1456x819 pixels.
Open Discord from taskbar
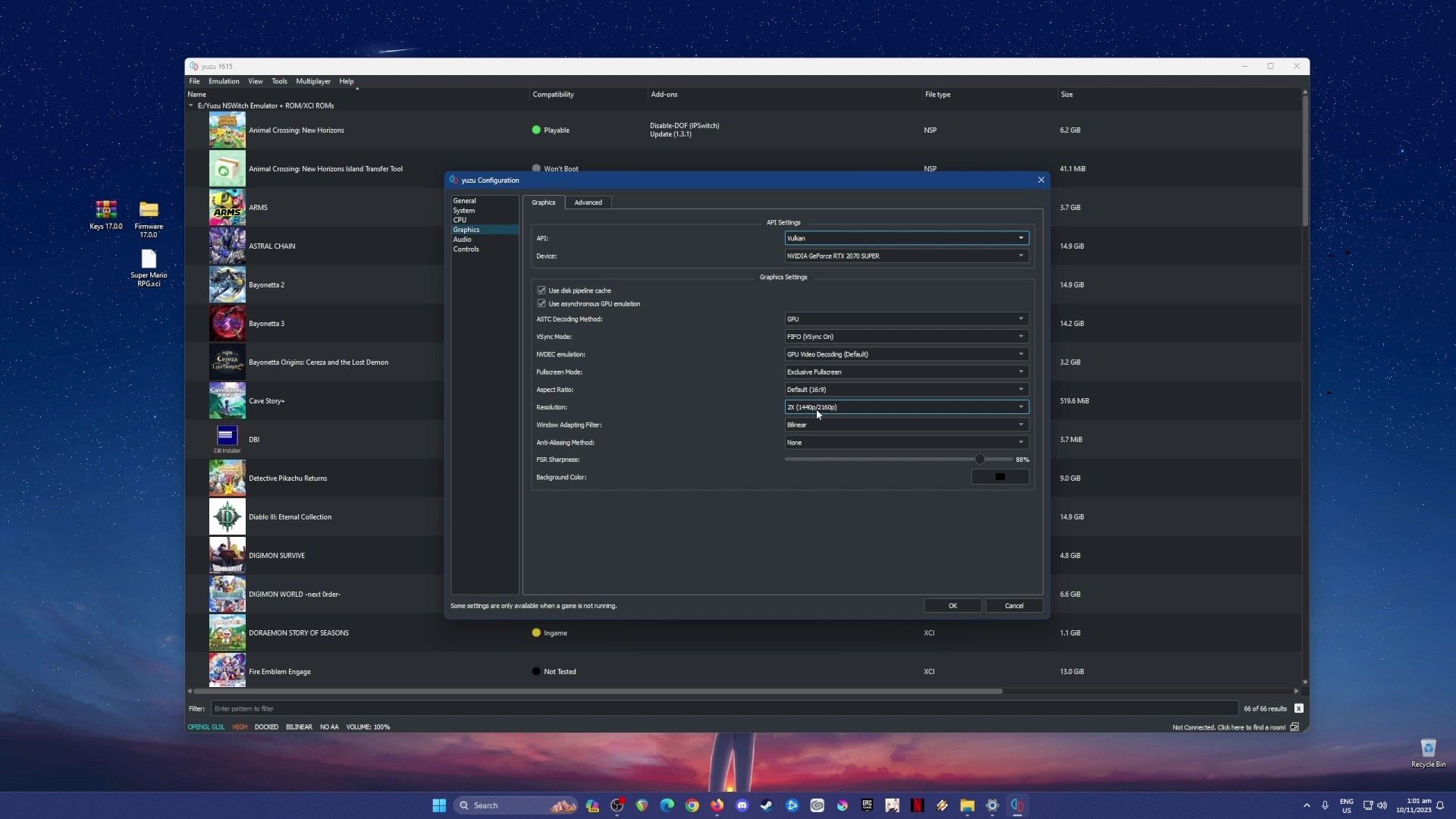pos(742,805)
